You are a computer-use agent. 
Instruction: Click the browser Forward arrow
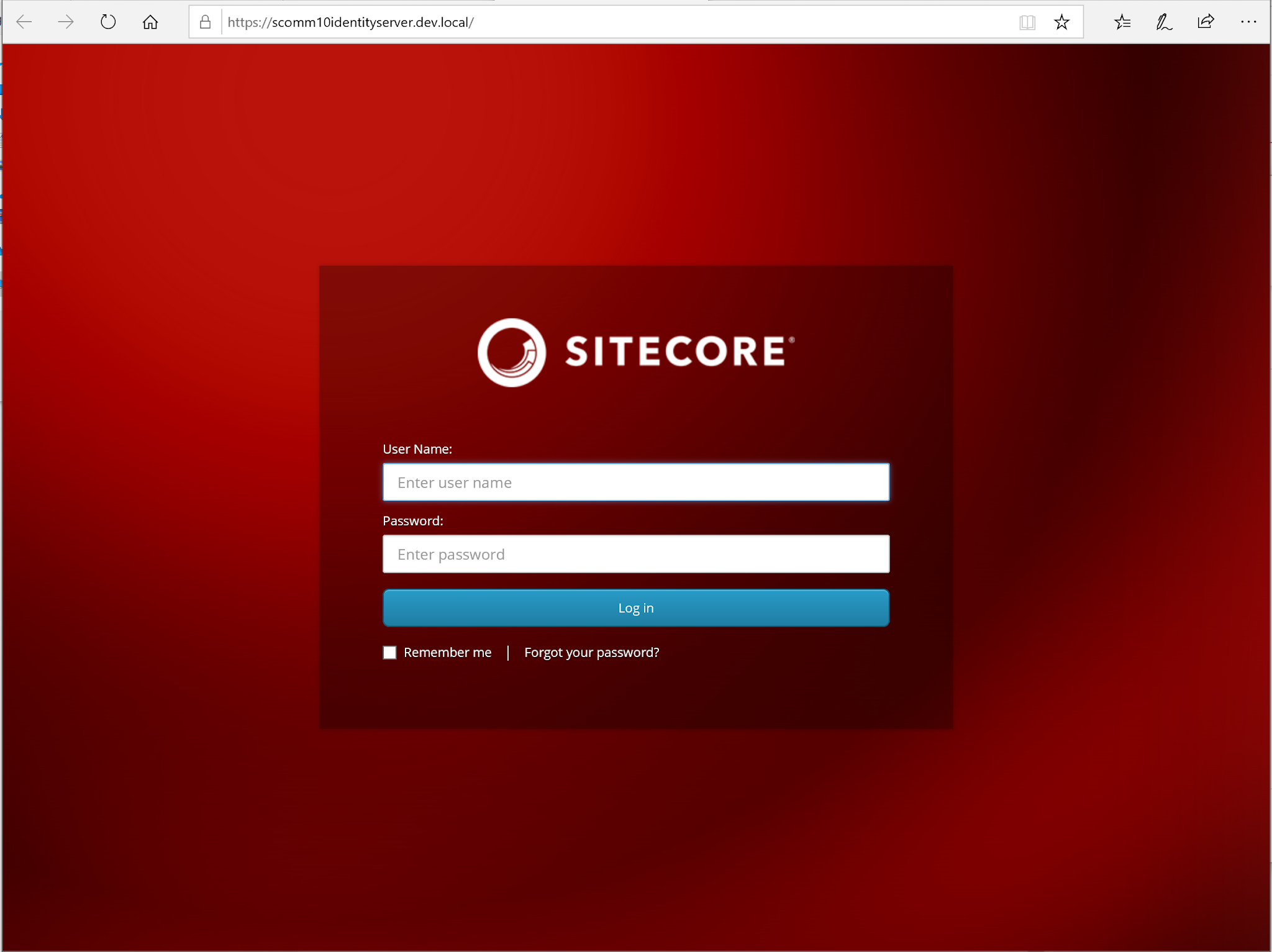[x=66, y=22]
